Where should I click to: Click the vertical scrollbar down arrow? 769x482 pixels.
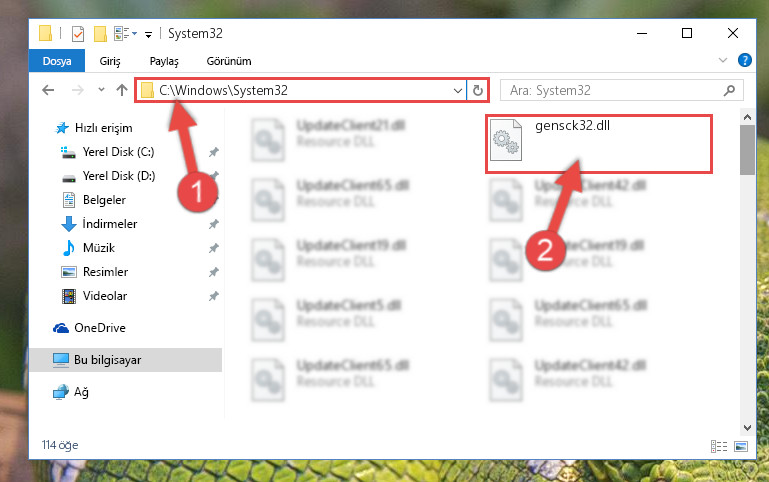tap(747, 428)
